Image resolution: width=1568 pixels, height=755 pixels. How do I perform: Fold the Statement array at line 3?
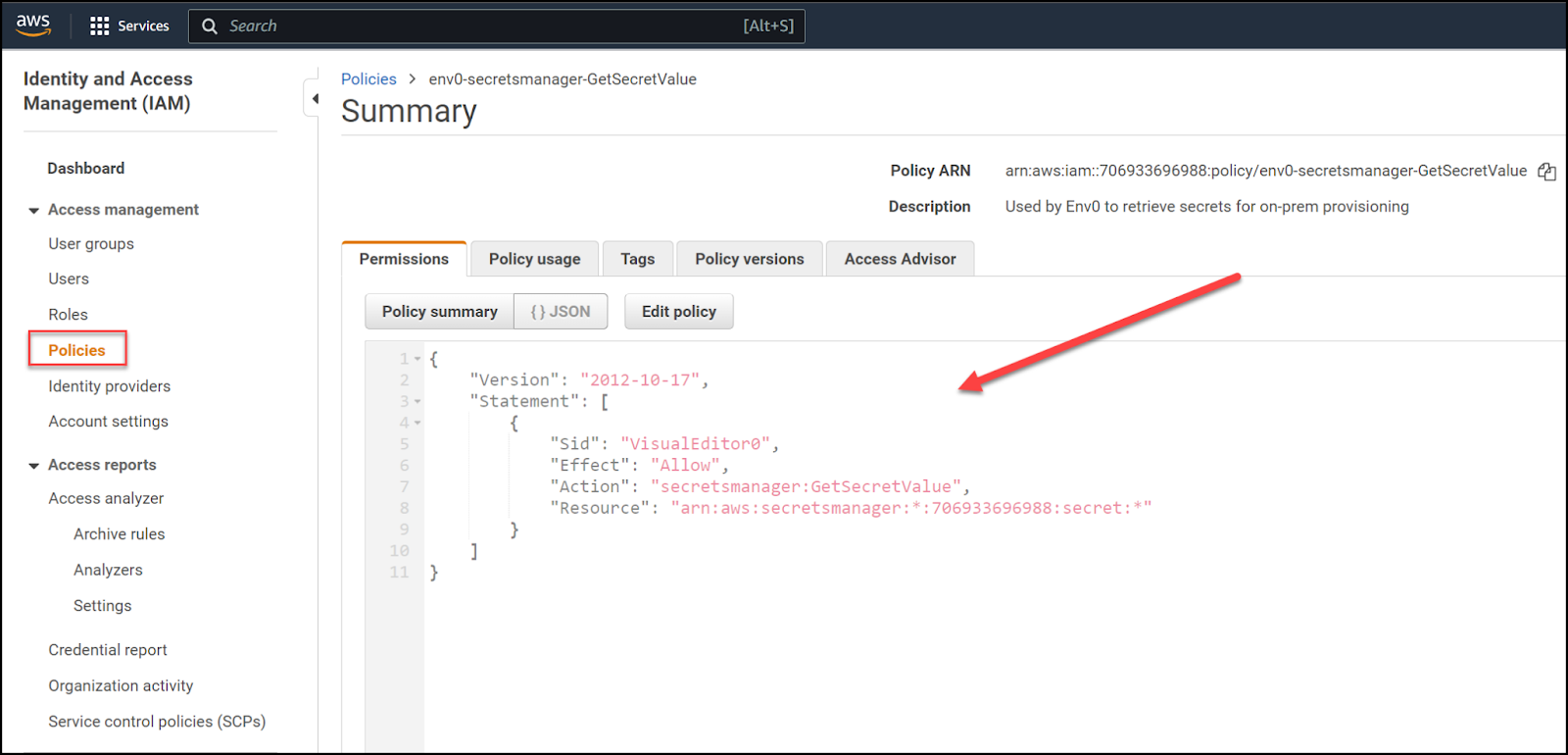[x=417, y=402]
